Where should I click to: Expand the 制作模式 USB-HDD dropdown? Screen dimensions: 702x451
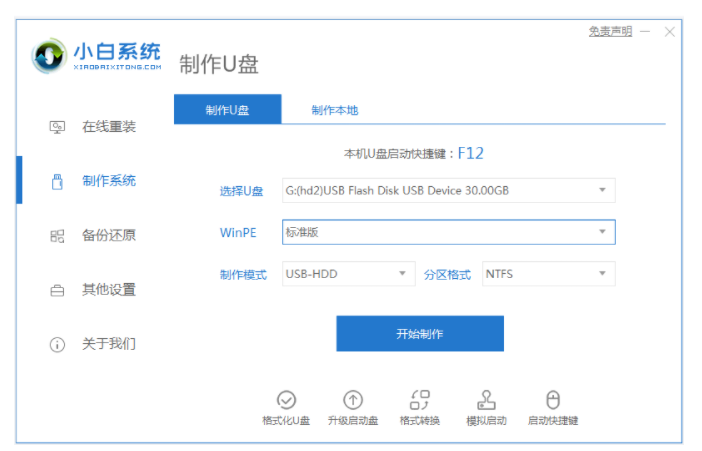pyautogui.click(x=349, y=274)
